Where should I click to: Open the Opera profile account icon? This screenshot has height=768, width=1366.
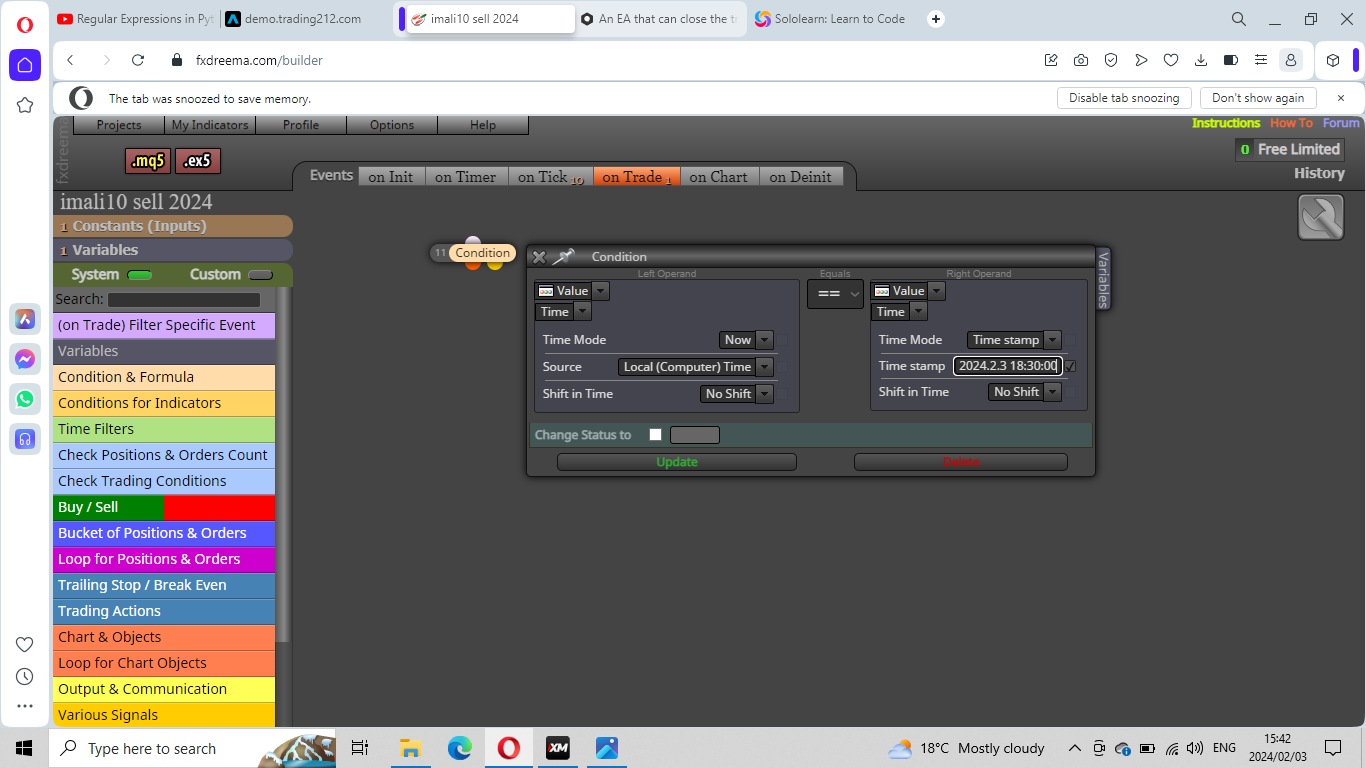(1291, 60)
